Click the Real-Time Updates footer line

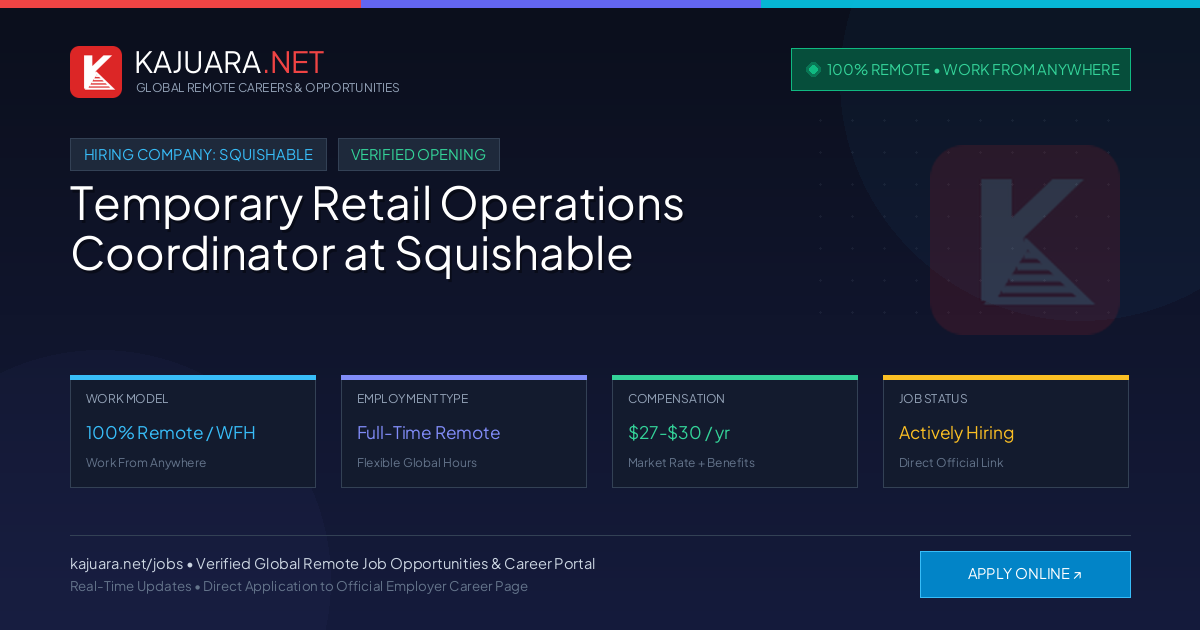pos(299,586)
